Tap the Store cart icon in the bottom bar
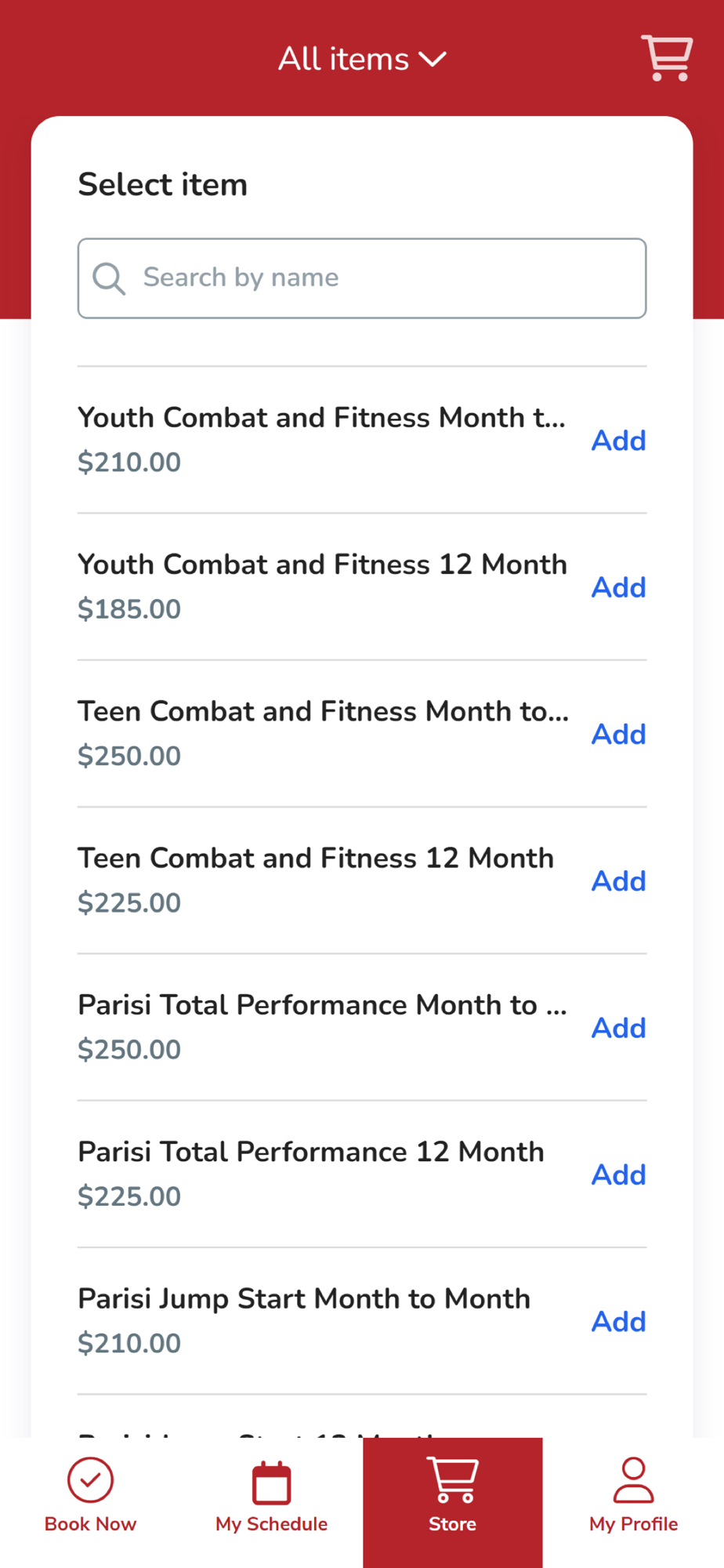The height and width of the screenshot is (1568, 724). [453, 1479]
